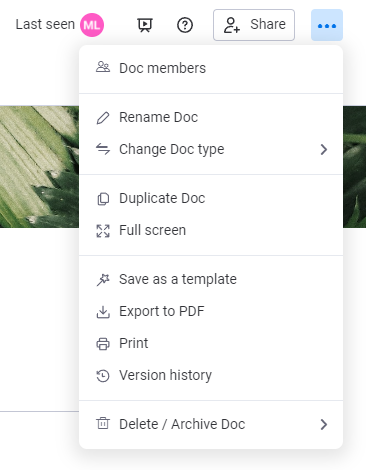Image resolution: width=366 pixels, height=470 pixels.
Task: Click the Delete / Archive trash icon
Action: (103, 423)
